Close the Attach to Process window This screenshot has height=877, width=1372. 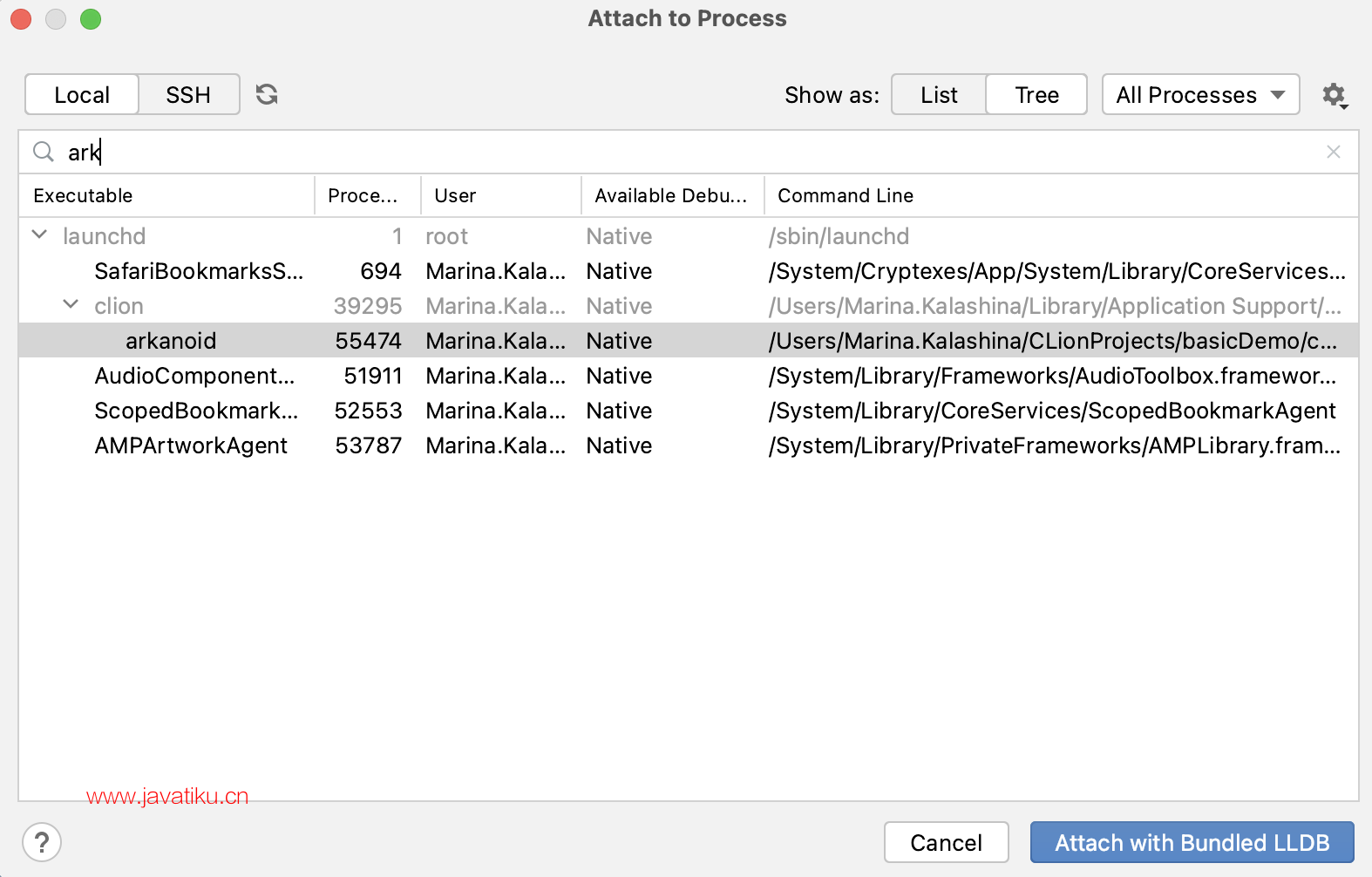[21, 18]
